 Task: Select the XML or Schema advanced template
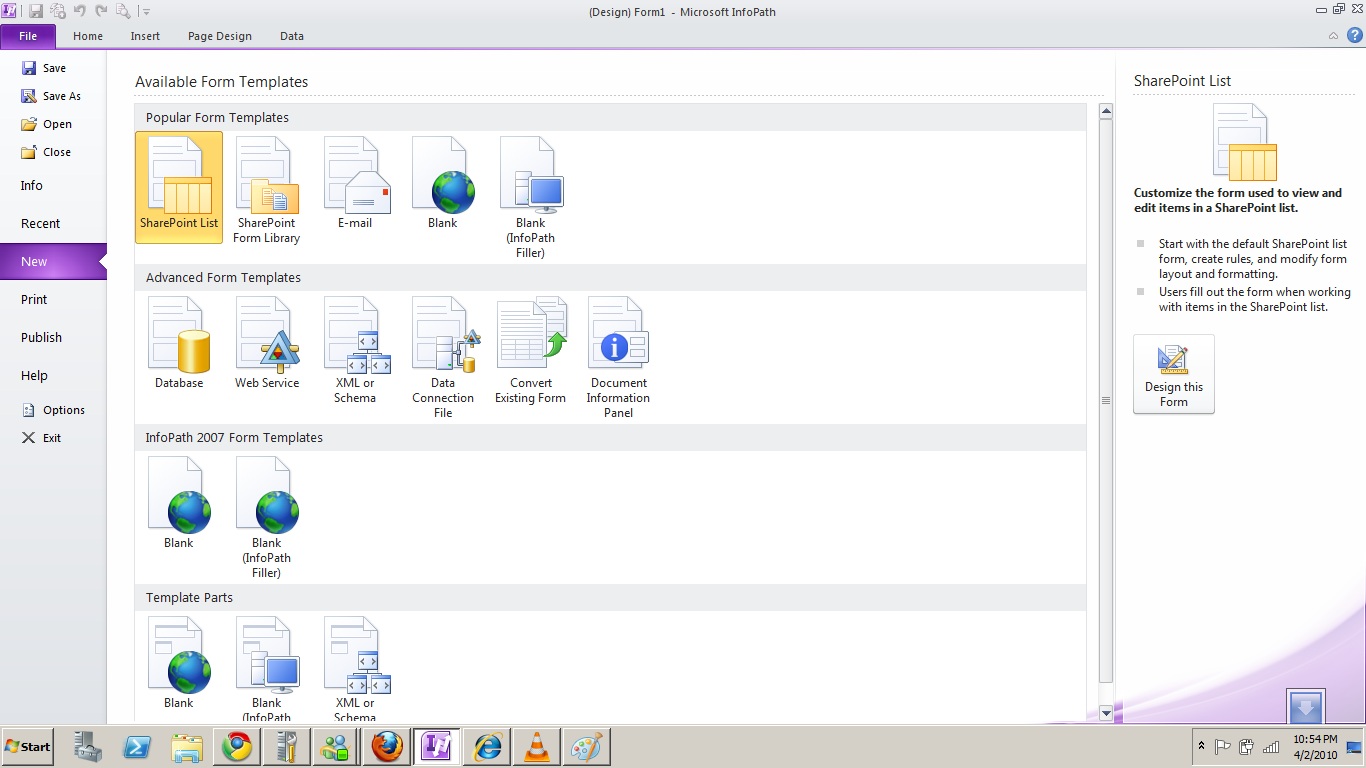click(355, 350)
